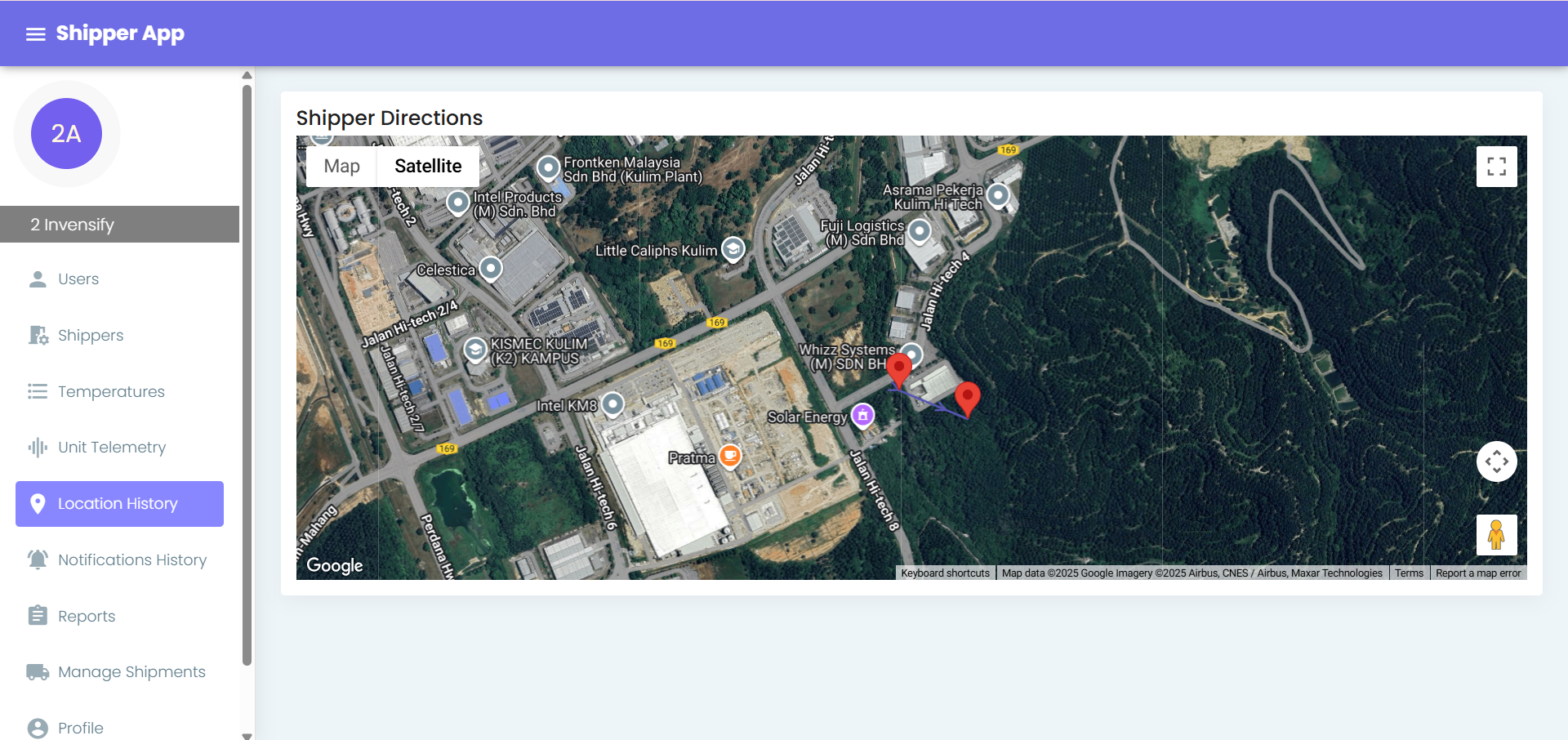Click the Google logo on map

[x=335, y=565]
